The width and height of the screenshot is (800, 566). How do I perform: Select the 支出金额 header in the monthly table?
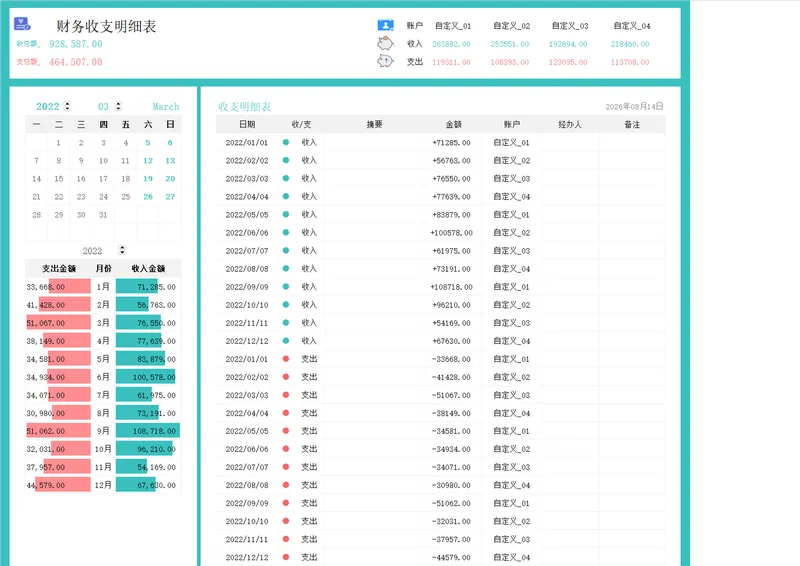tap(59, 268)
